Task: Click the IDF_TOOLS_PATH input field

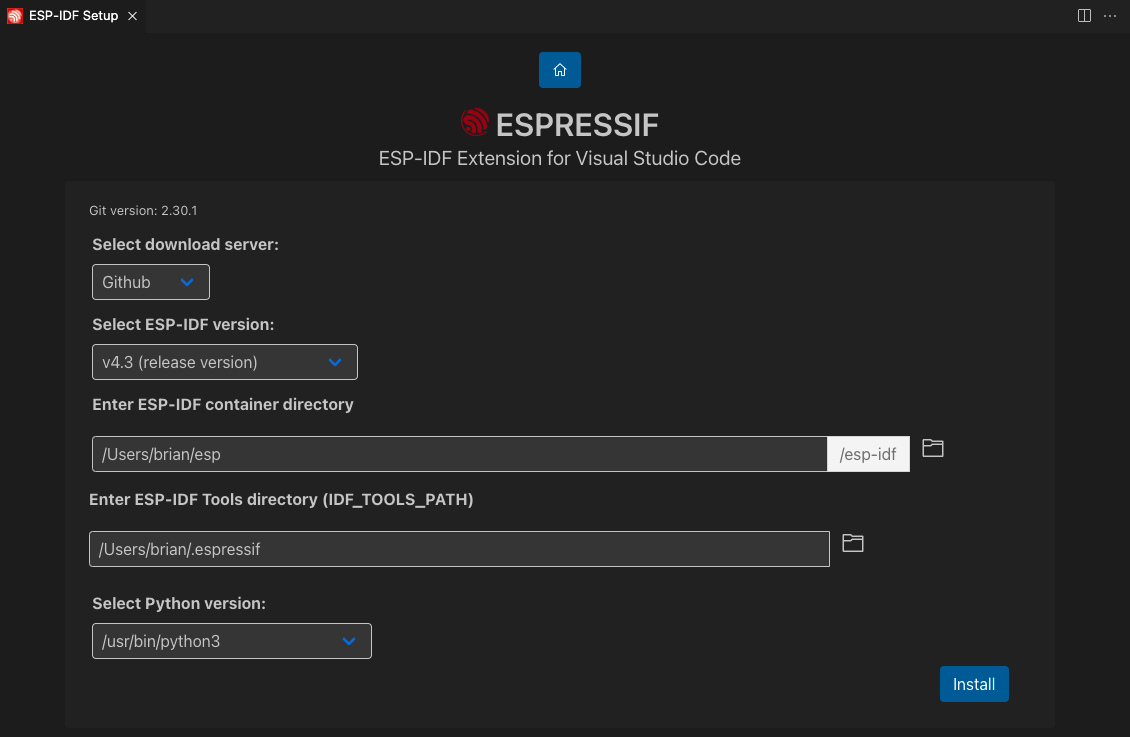Action: coord(459,548)
